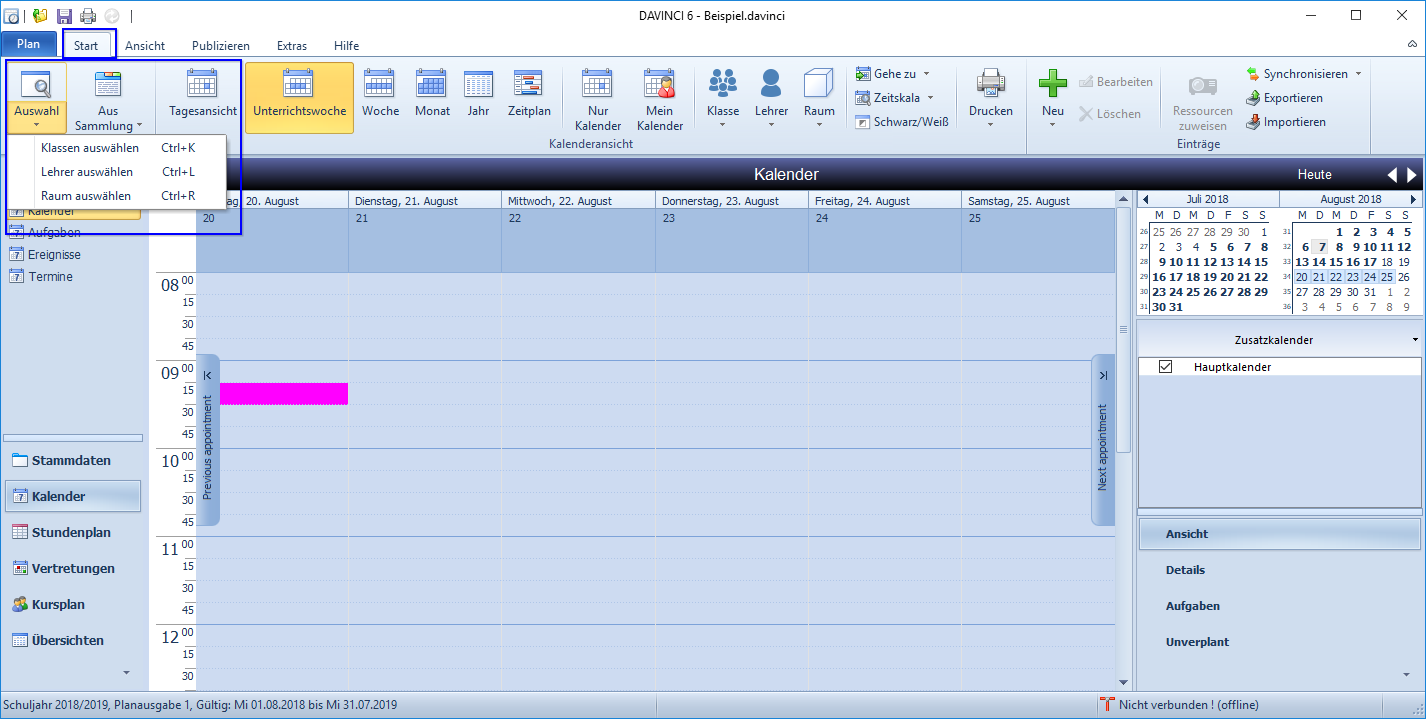Open the Aufgaben side panel
The width and height of the screenshot is (1426, 719).
click(1279, 606)
